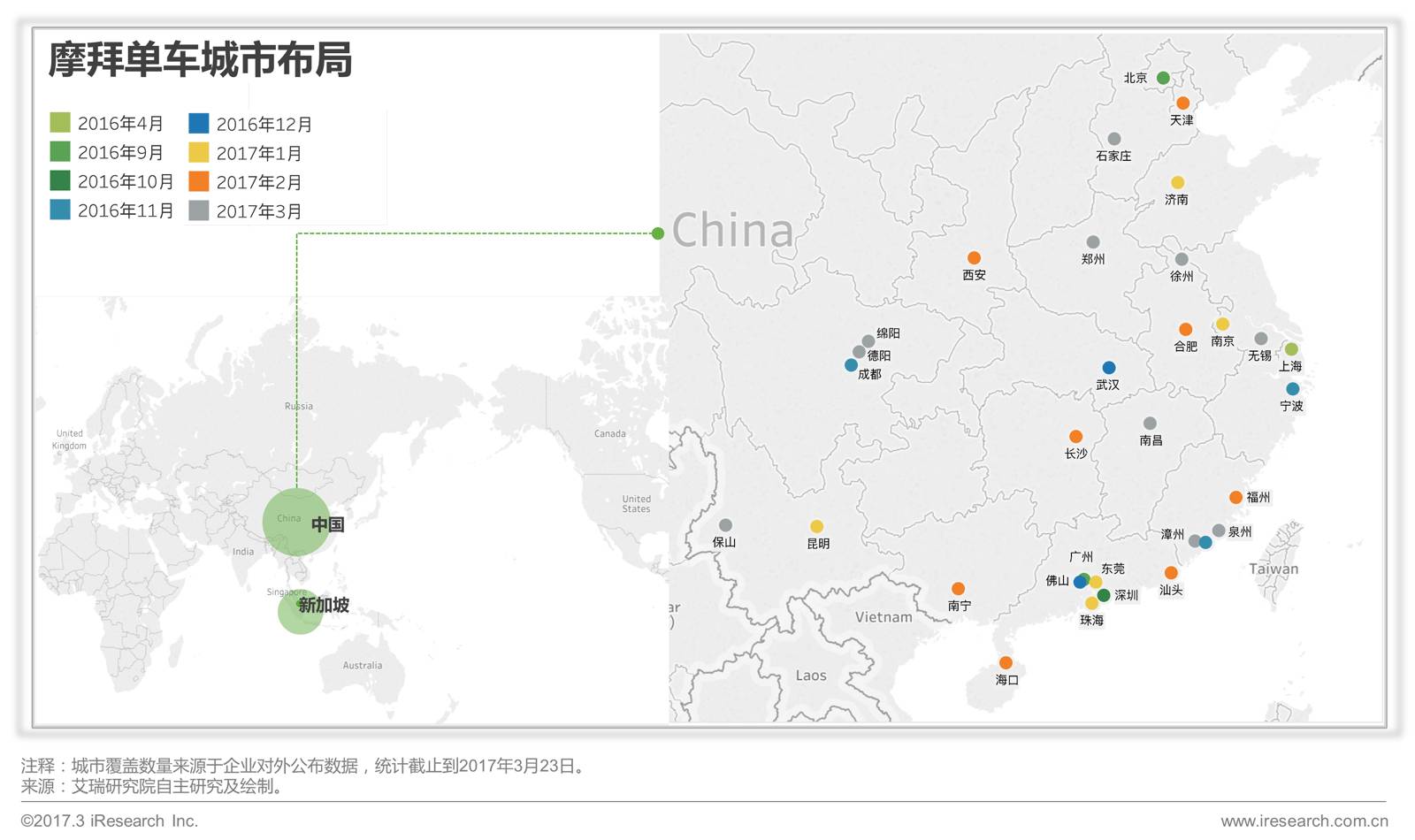Select the yellow dot above 济南
This screenshot has height=840, width=1415.
(x=1177, y=183)
